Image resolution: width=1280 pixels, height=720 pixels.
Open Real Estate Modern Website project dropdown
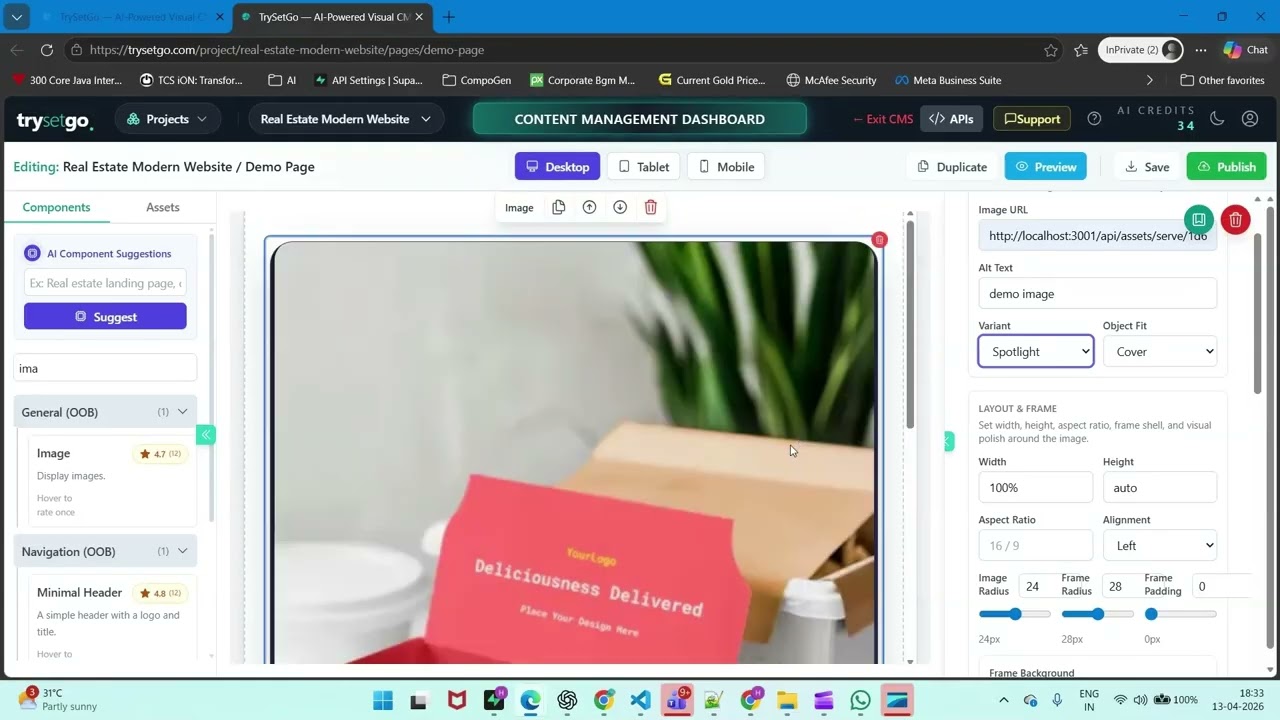[x=346, y=119]
